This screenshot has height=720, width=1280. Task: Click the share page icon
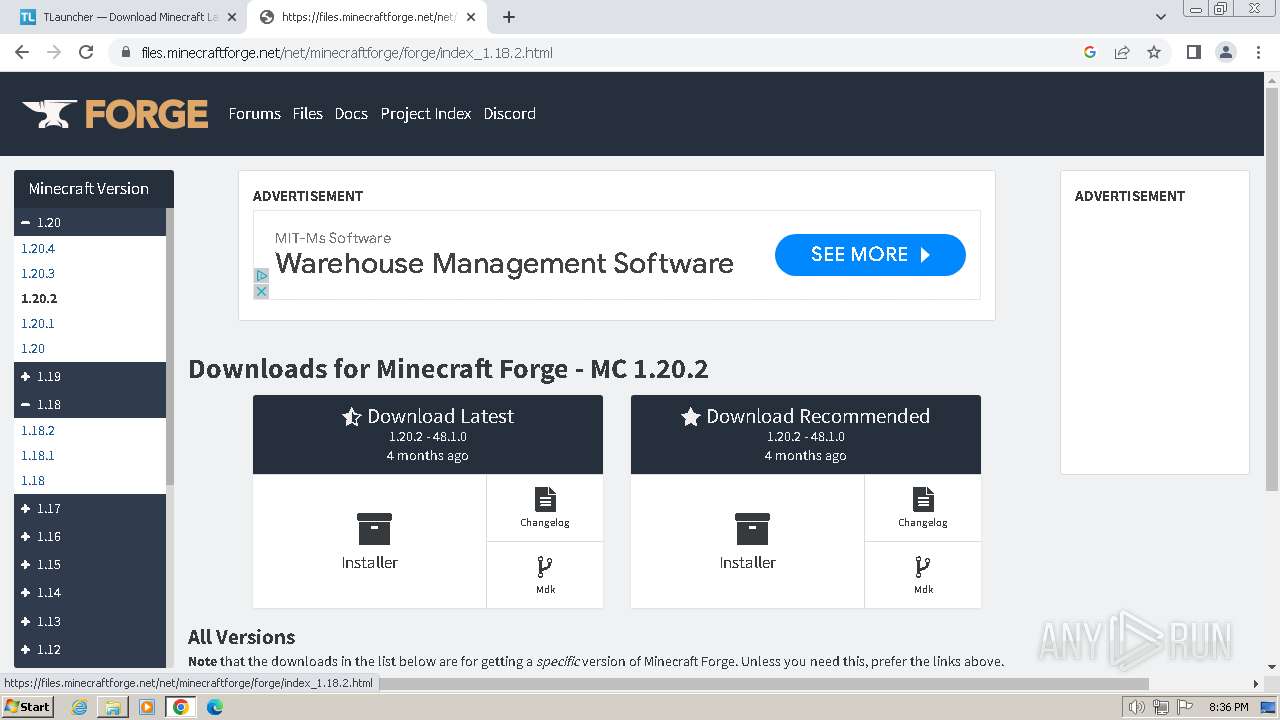[x=1122, y=52]
